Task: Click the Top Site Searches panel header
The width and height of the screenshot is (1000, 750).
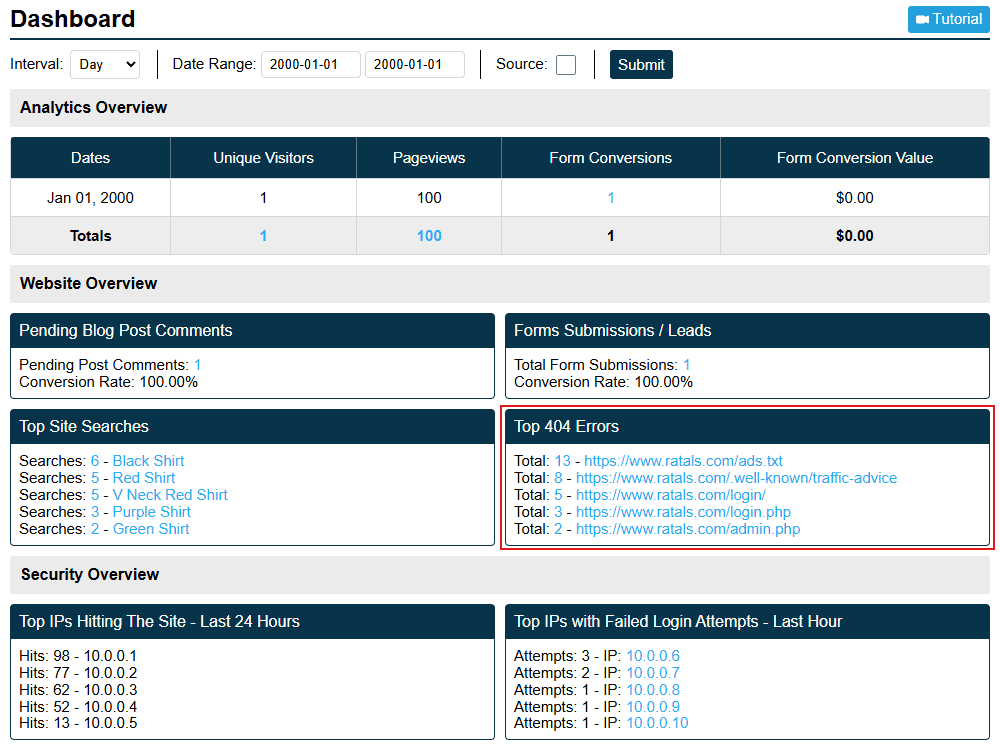Action: pyautogui.click(x=253, y=427)
